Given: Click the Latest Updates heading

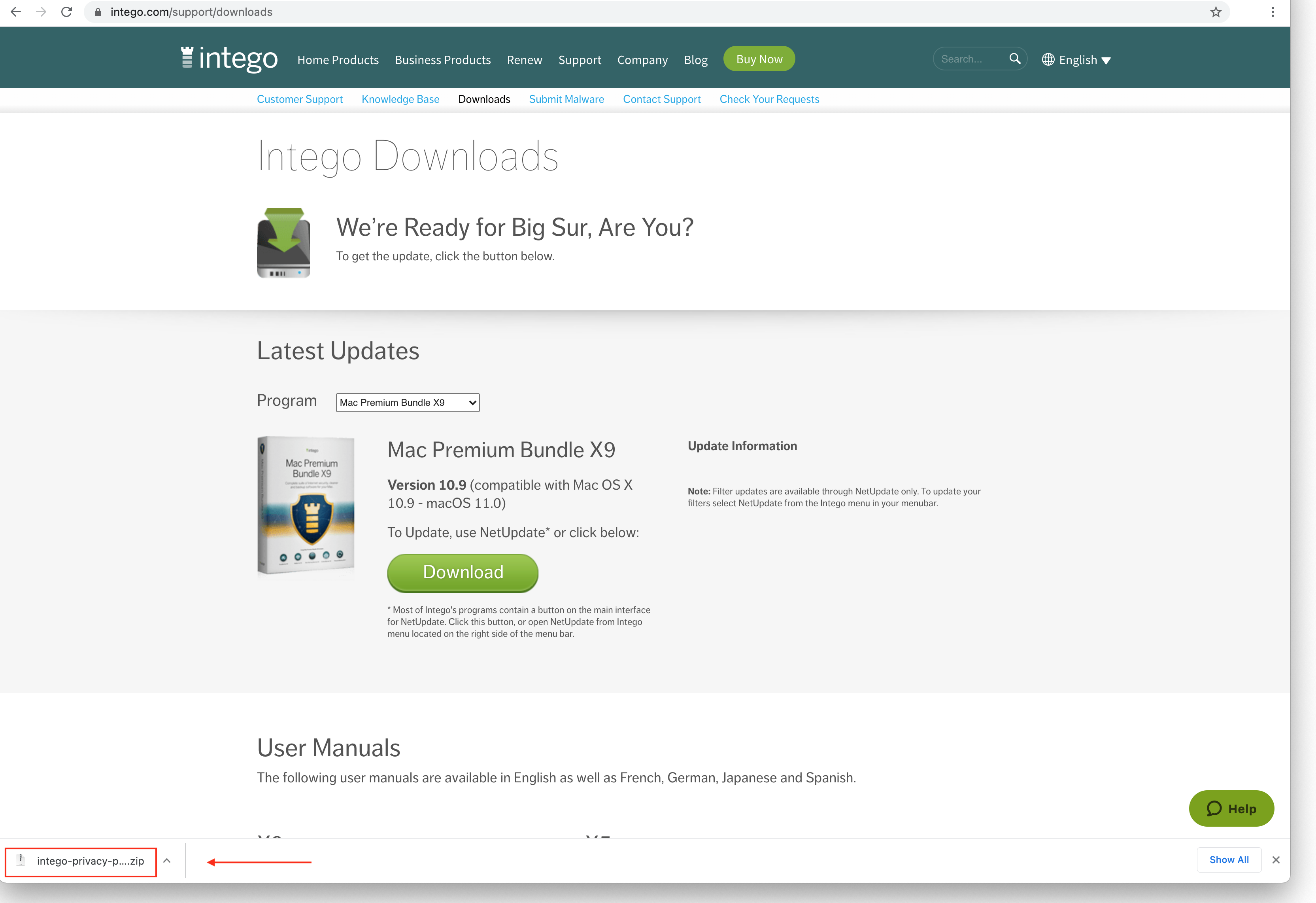Looking at the screenshot, I should click(338, 351).
